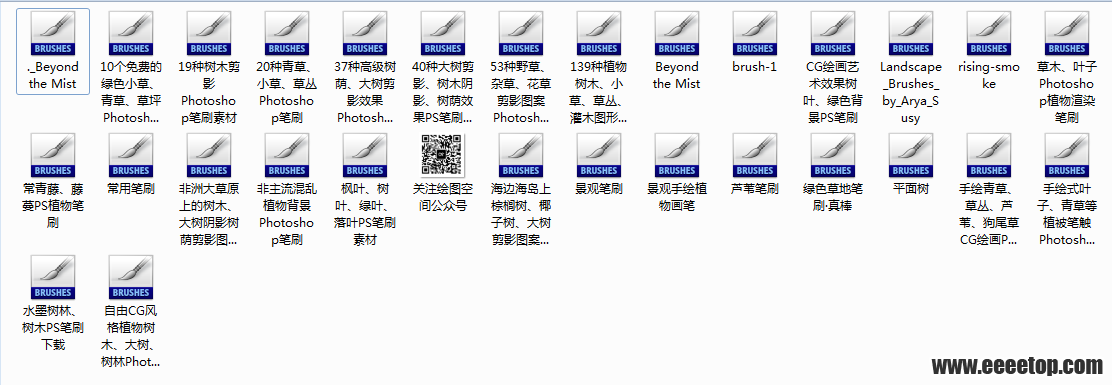
Task: Click the file name text '芦苇笔刷'
Action: 755,189
